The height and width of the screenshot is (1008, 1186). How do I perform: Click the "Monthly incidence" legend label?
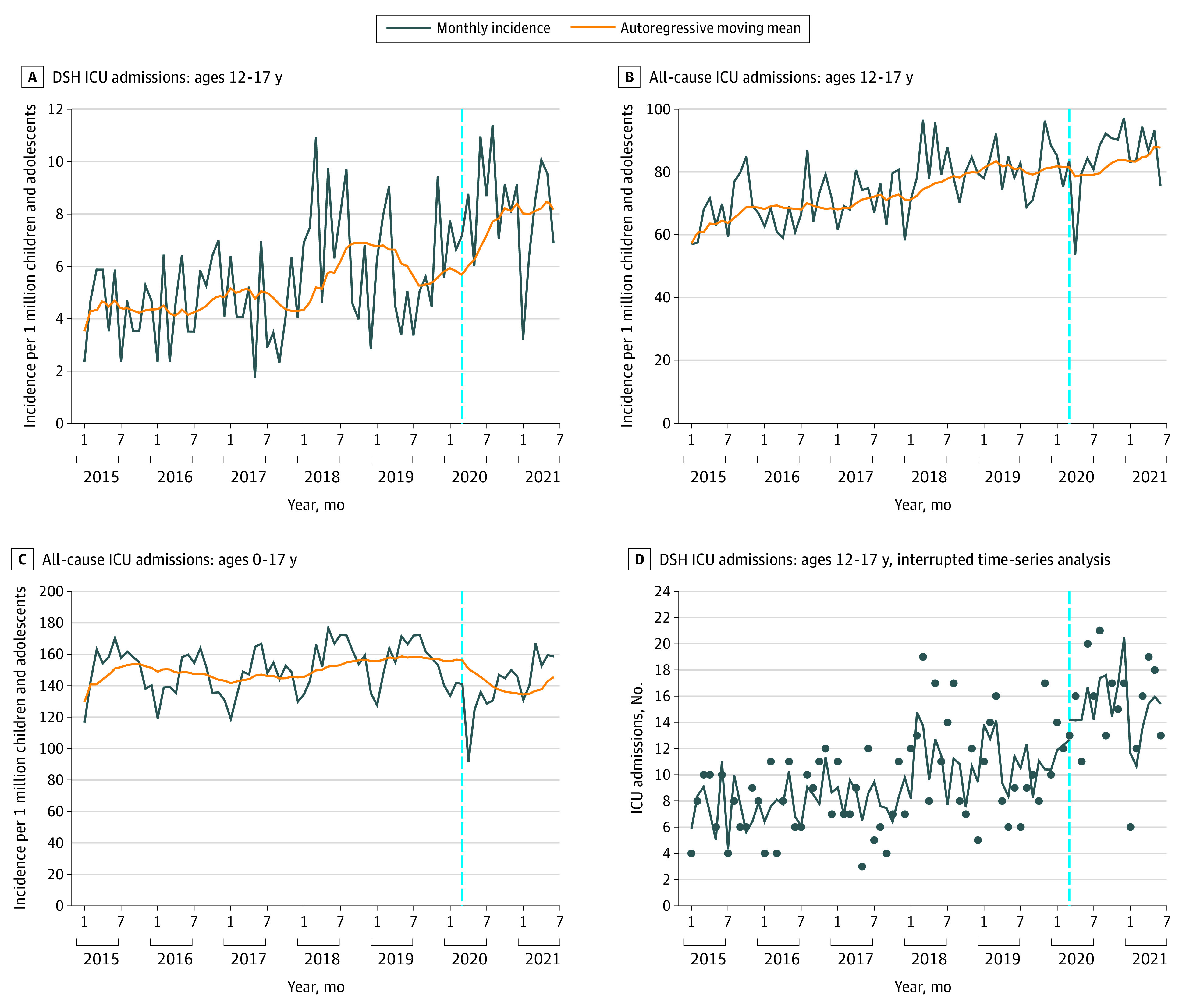pos(493,28)
